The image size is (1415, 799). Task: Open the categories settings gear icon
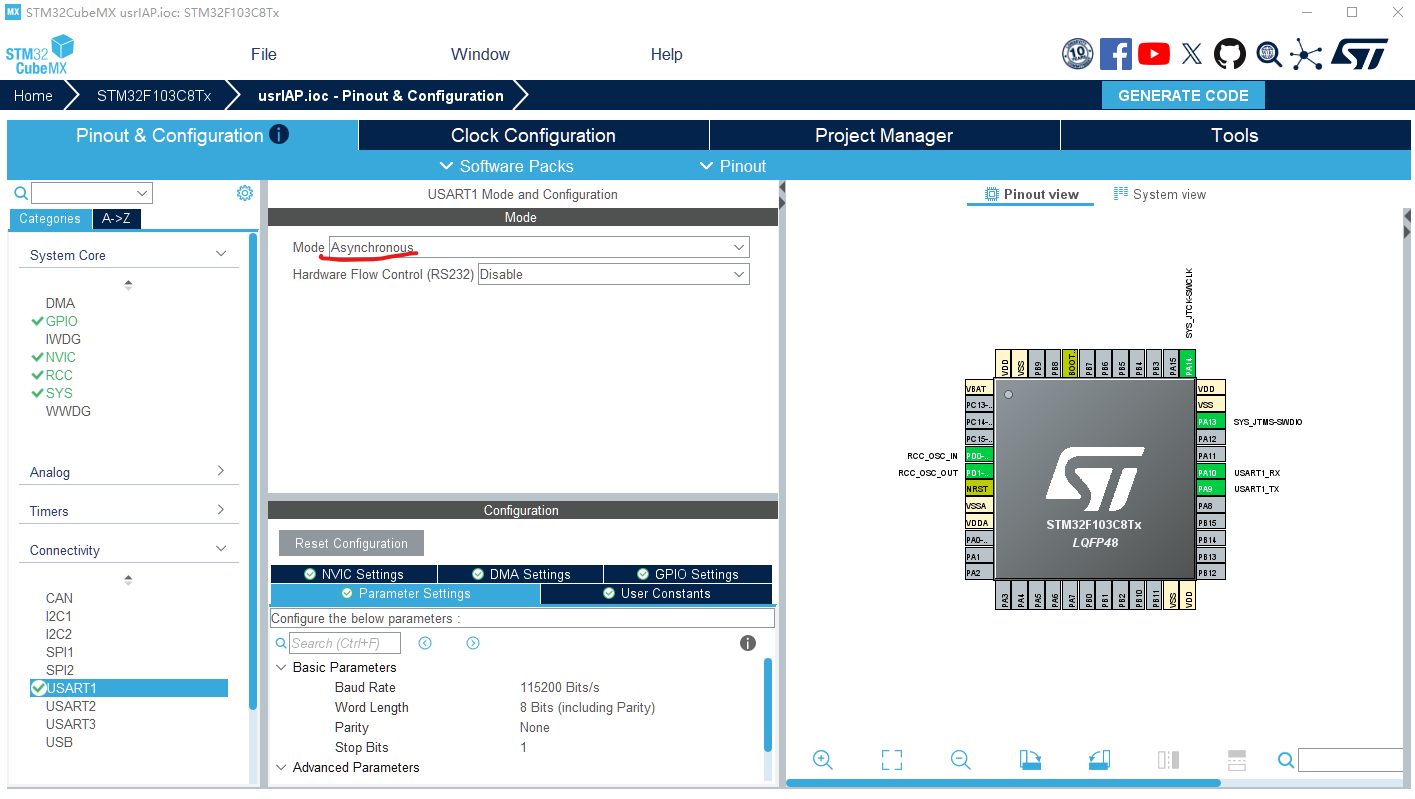245,193
